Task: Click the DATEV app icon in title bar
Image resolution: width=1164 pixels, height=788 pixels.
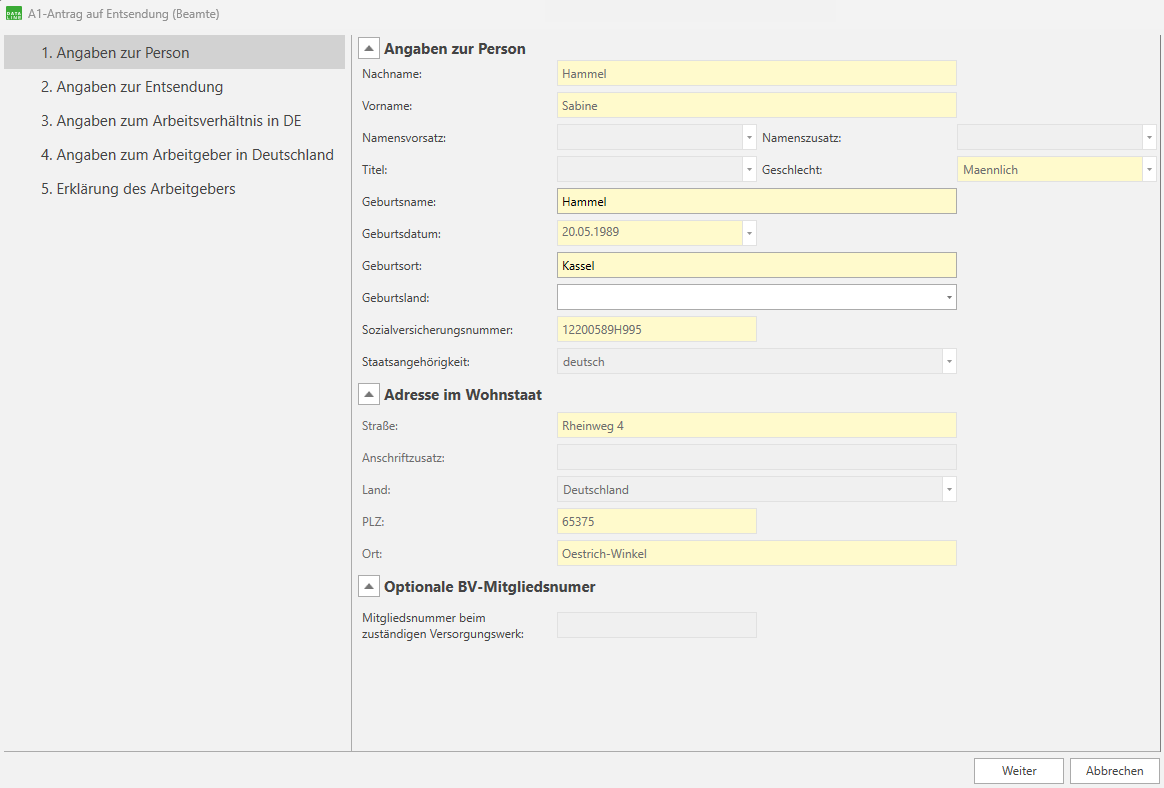Action: [14, 14]
